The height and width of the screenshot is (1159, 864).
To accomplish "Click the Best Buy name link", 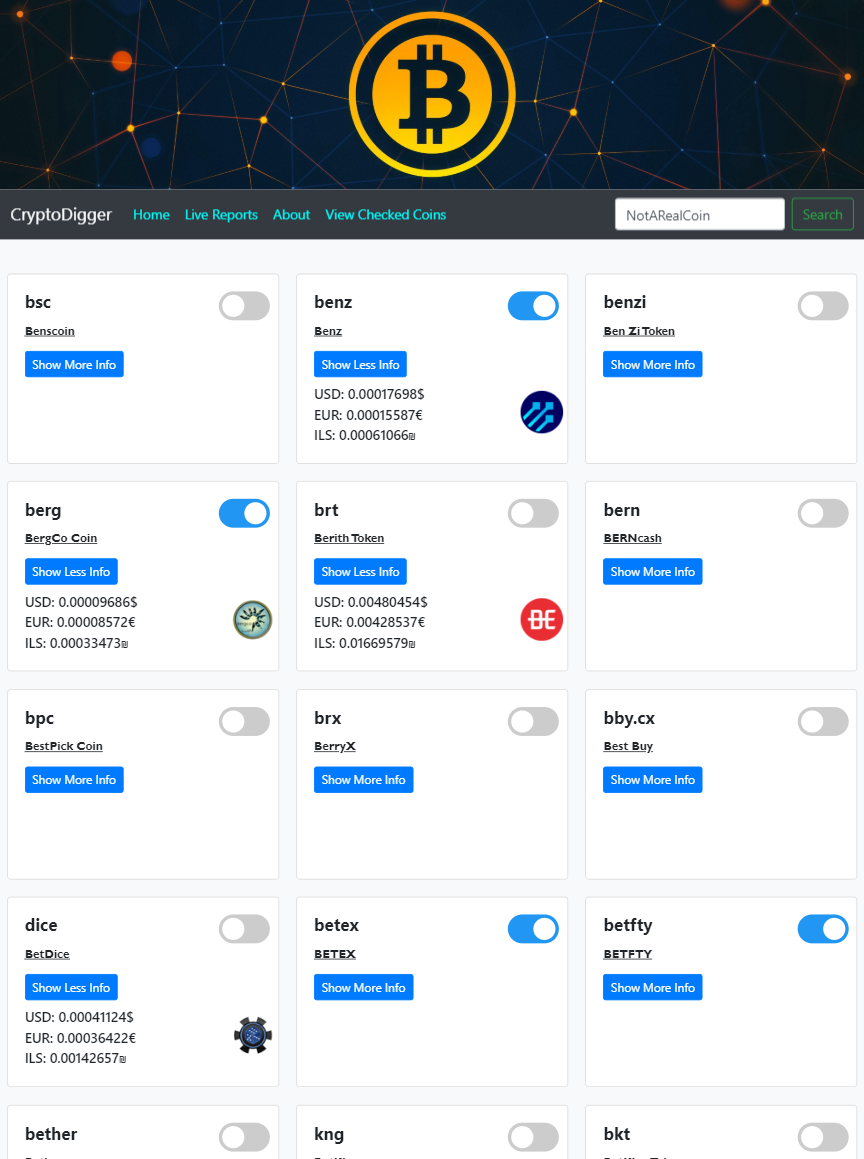I will 628,746.
